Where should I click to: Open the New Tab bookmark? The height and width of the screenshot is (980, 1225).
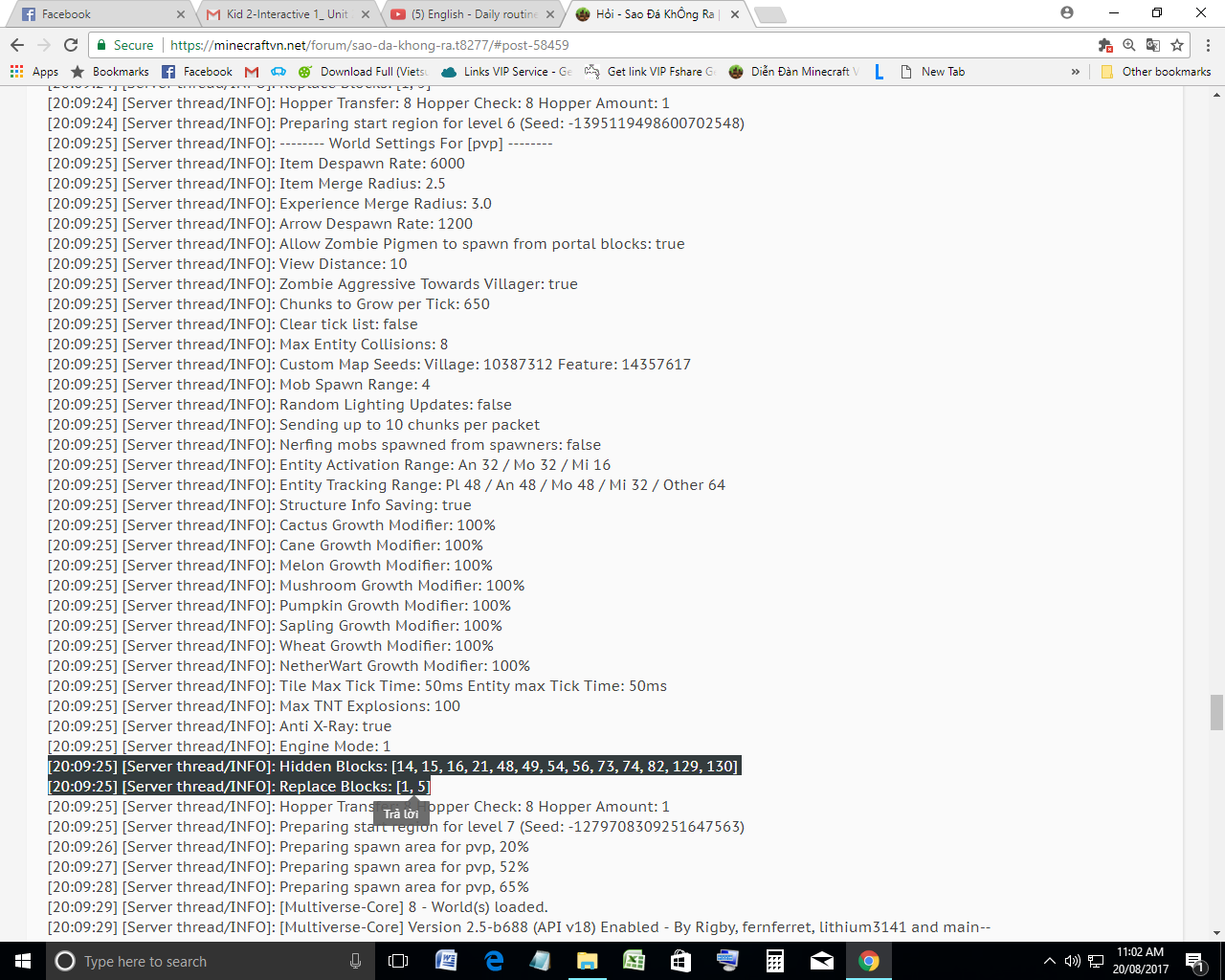click(x=933, y=72)
